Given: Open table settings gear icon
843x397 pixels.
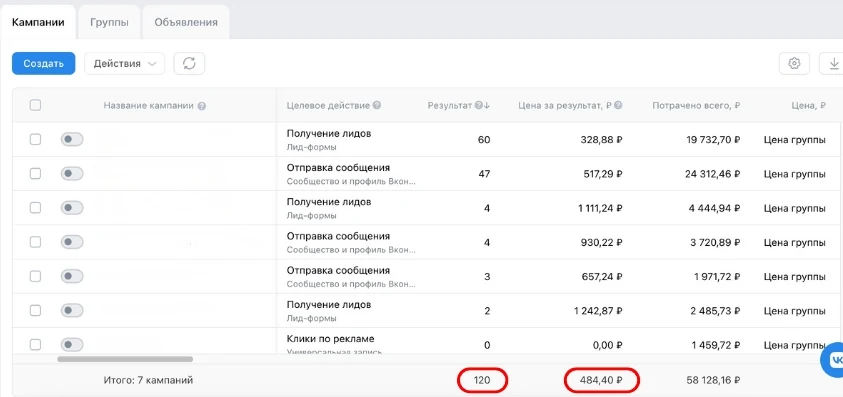Looking at the screenshot, I should (x=794, y=63).
